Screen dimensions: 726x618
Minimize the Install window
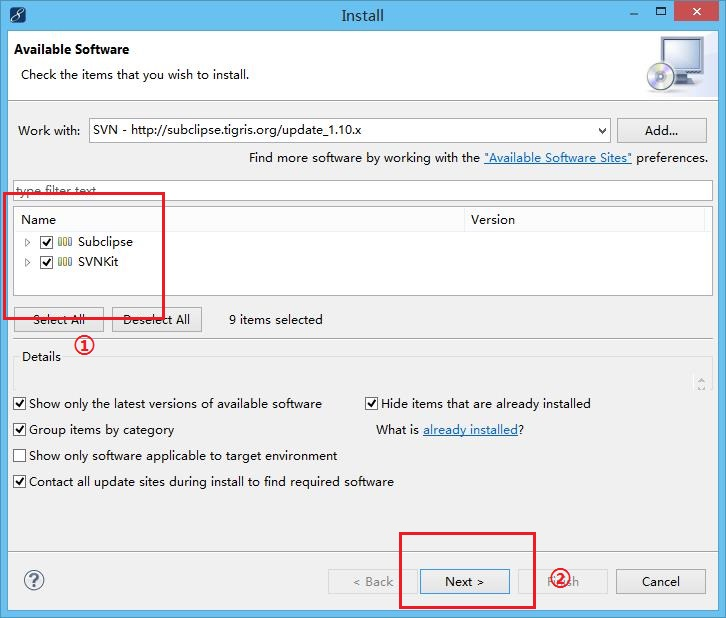(634, 13)
